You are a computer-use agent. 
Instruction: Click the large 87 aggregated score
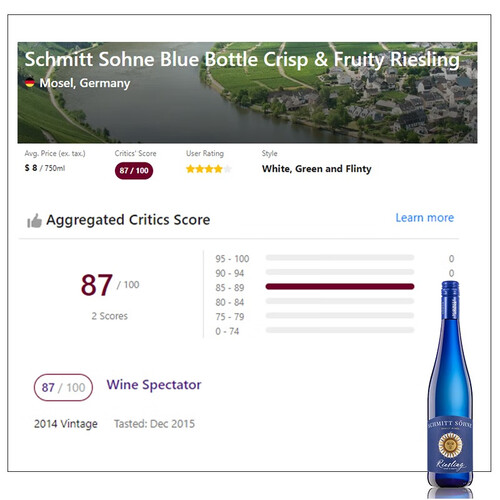[96, 285]
